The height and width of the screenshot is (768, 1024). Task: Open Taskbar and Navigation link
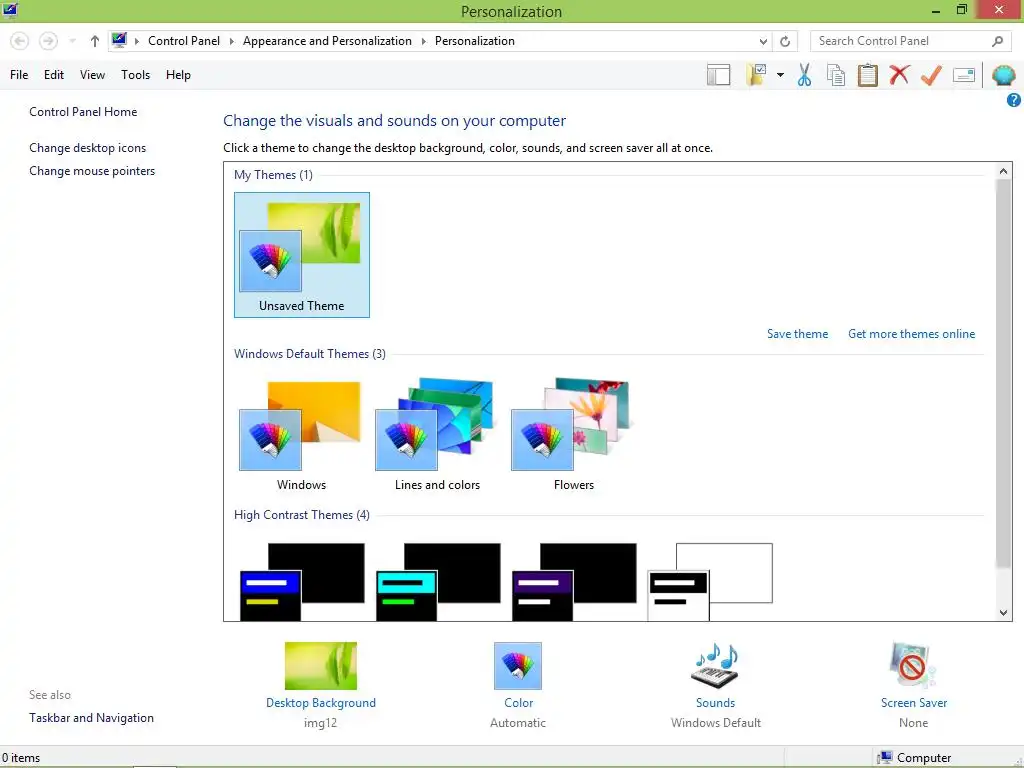pyautogui.click(x=91, y=718)
